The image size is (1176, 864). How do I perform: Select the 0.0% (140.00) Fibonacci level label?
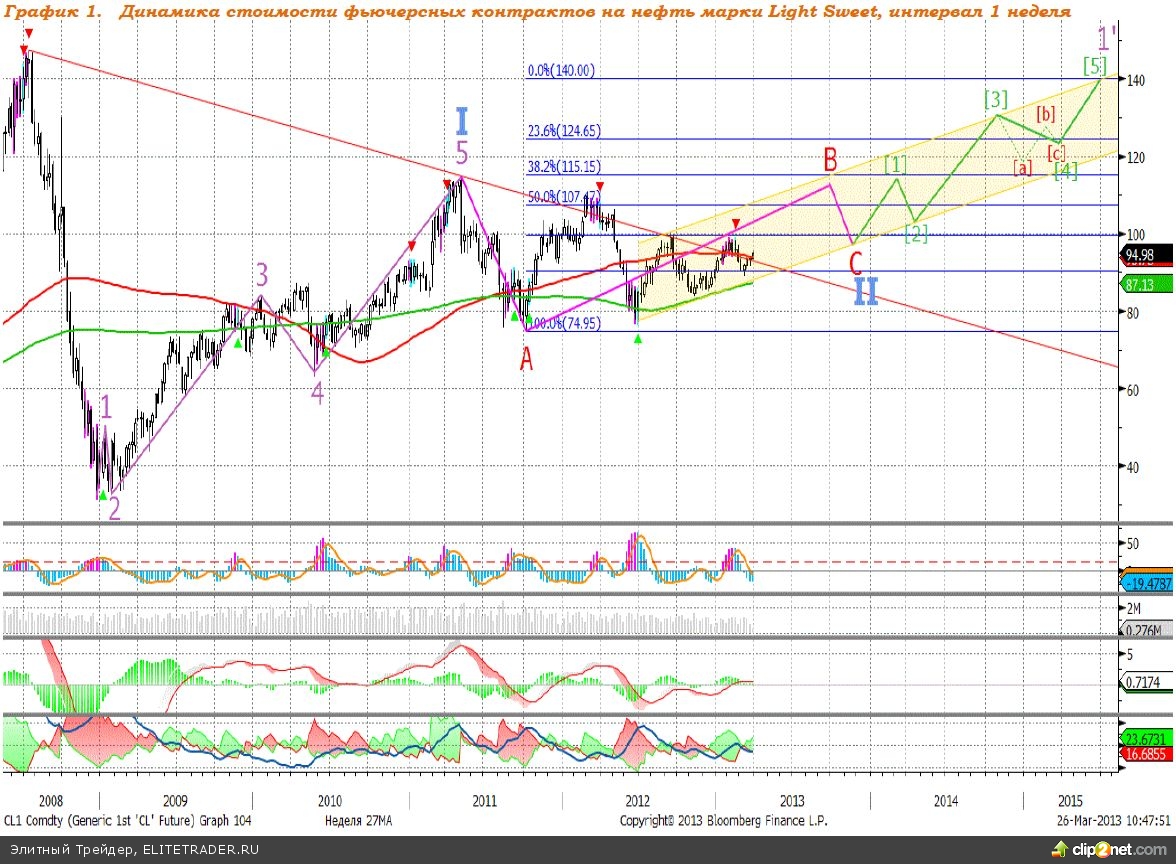[561, 71]
